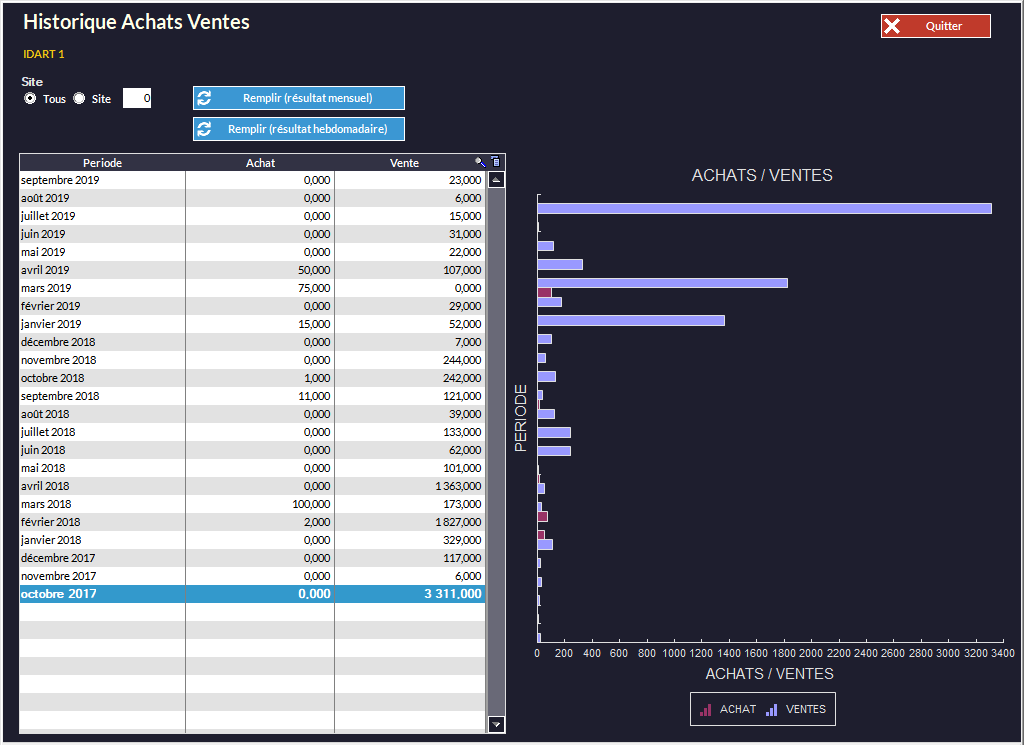The image size is (1024, 745).
Task: Click the ACHAT legend bar icon
Action: [x=706, y=709]
